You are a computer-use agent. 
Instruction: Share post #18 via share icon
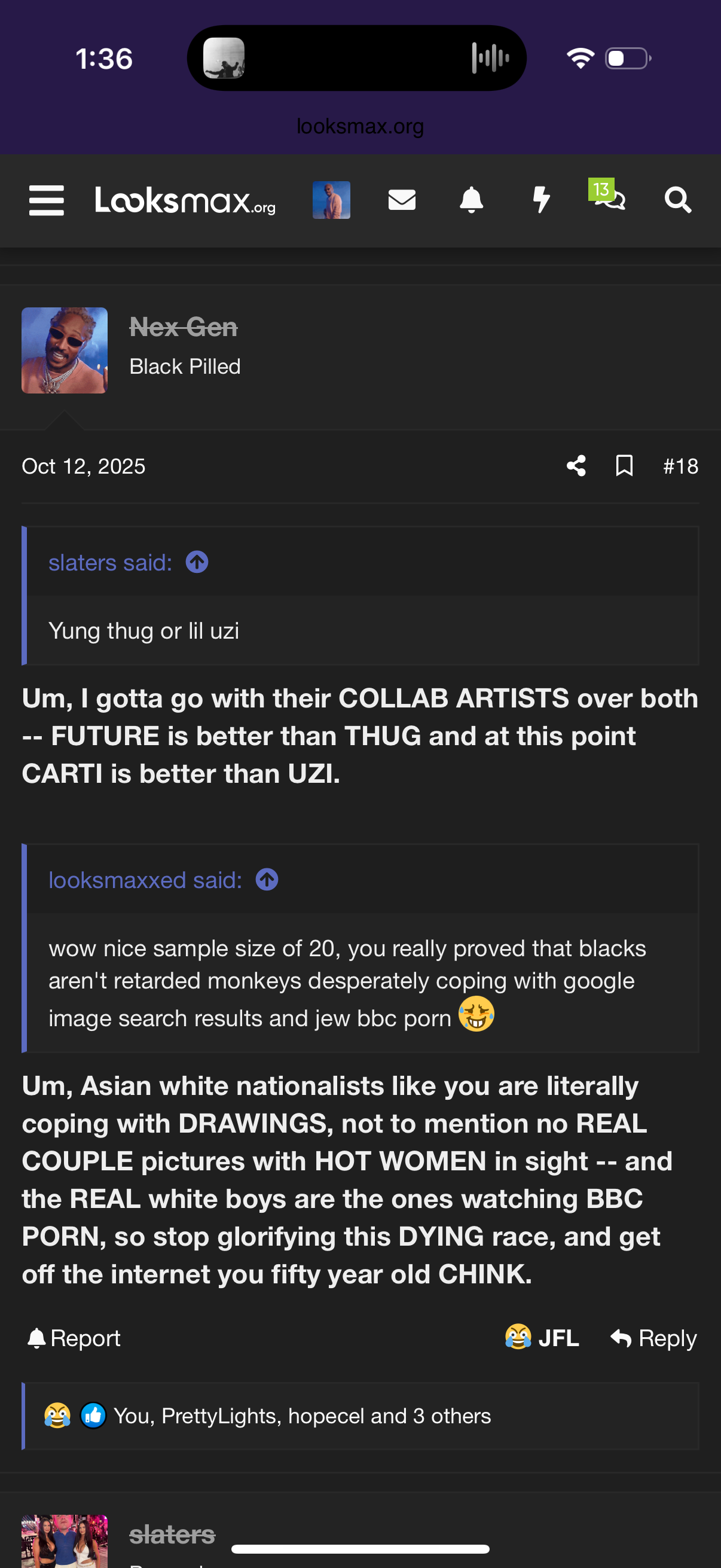pos(576,466)
